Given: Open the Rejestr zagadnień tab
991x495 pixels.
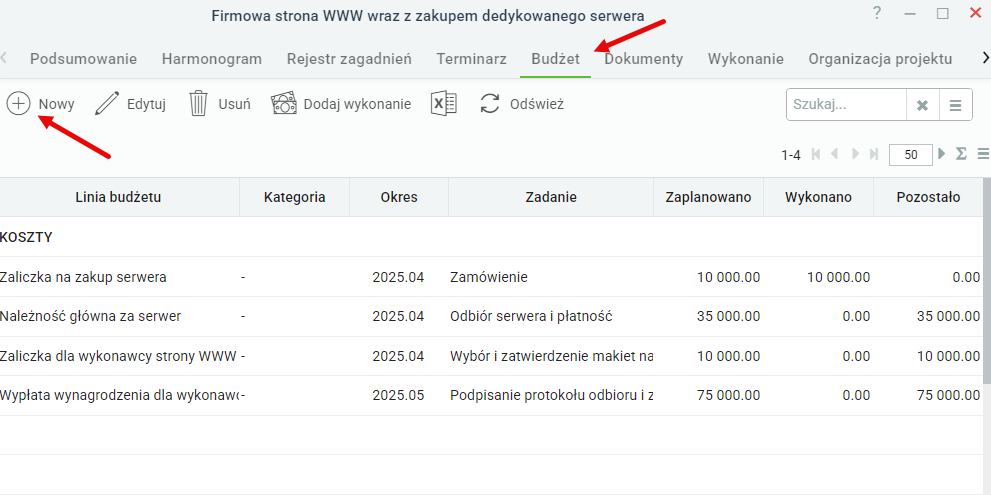Looking at the screenshot, I should coord(349,59).
